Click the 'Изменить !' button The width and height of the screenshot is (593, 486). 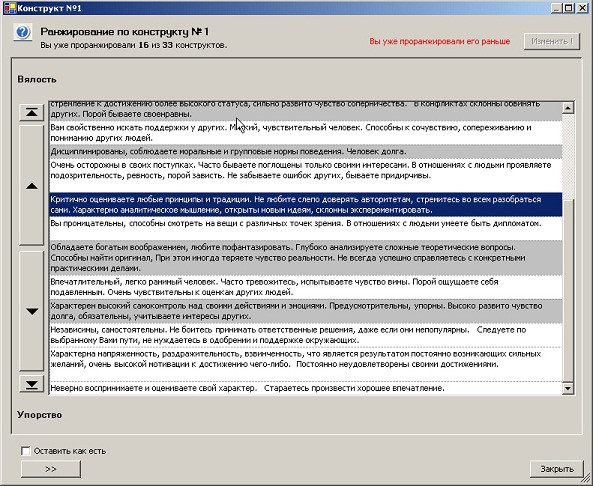click(x=552, y=41)
